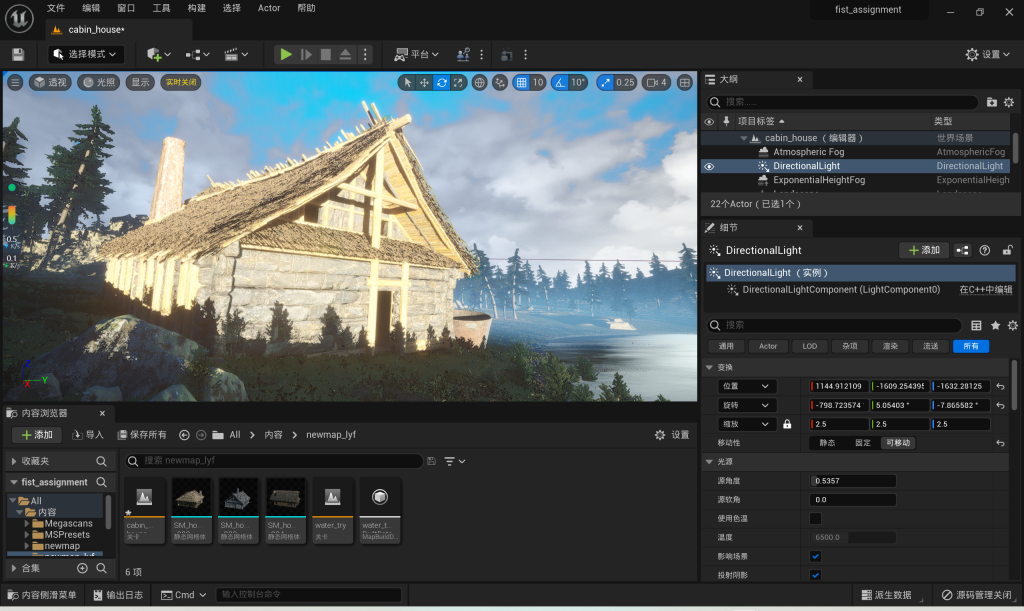The width and height of the screenshot is (1024, 611).
Task: Open the 设置 settings dropdown in toolbar
Action: coord(987,54)
